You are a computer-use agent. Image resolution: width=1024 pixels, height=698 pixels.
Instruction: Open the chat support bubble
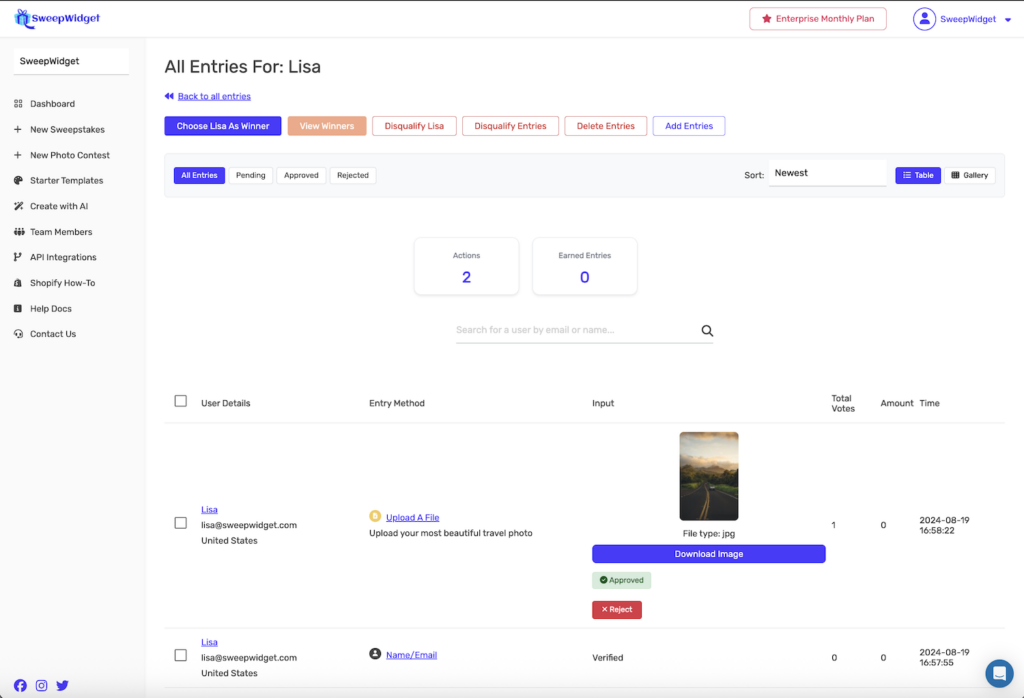[x=998, y=672]
